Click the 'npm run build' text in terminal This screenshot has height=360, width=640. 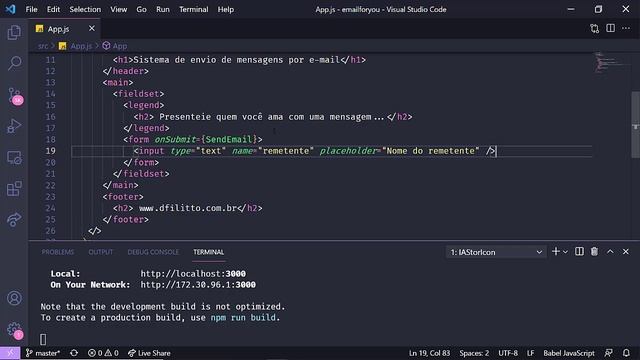pyautogui.click(x=243, y=318)
